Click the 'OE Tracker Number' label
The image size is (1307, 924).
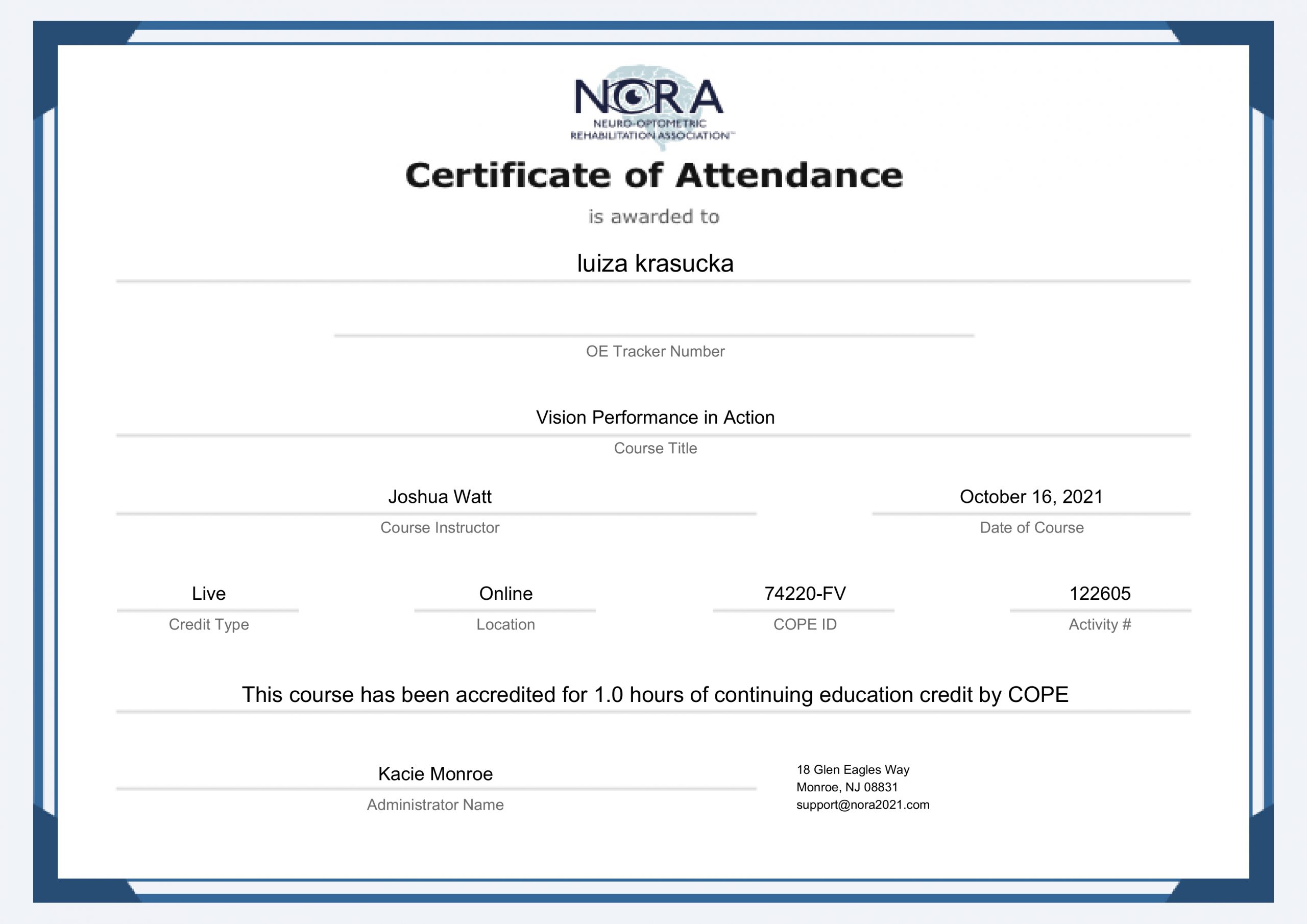[x=655, y=351]
